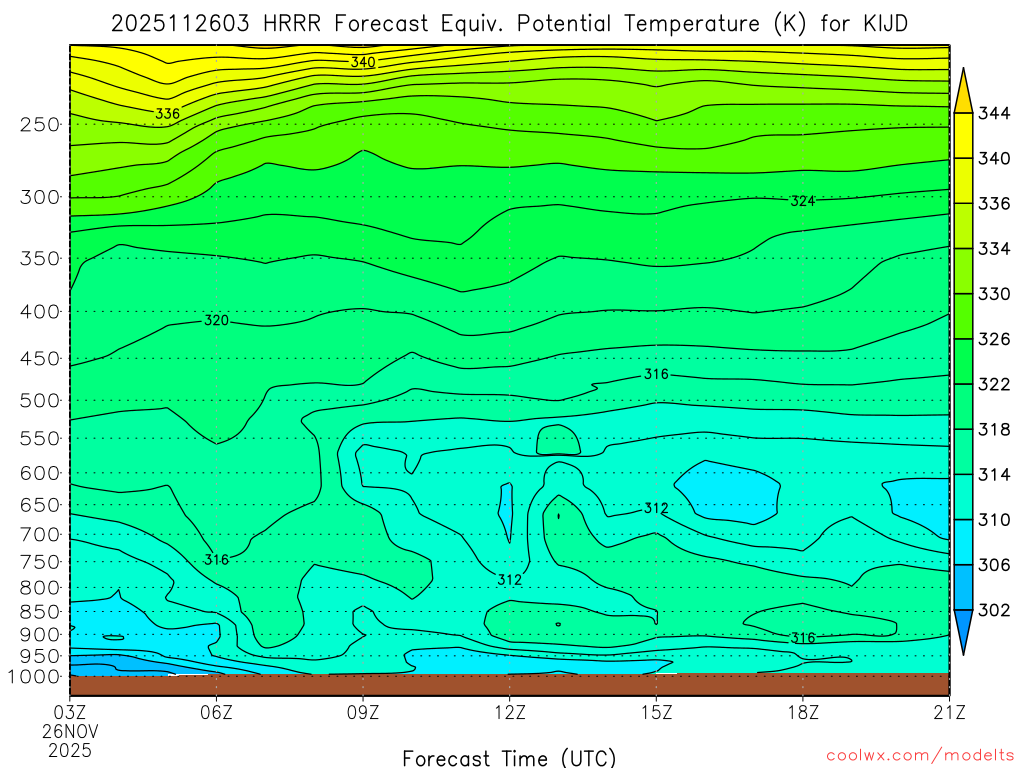Click the 1000 pressure level axis label
This screenshot has height=768, width=1024.
point(35,677)
